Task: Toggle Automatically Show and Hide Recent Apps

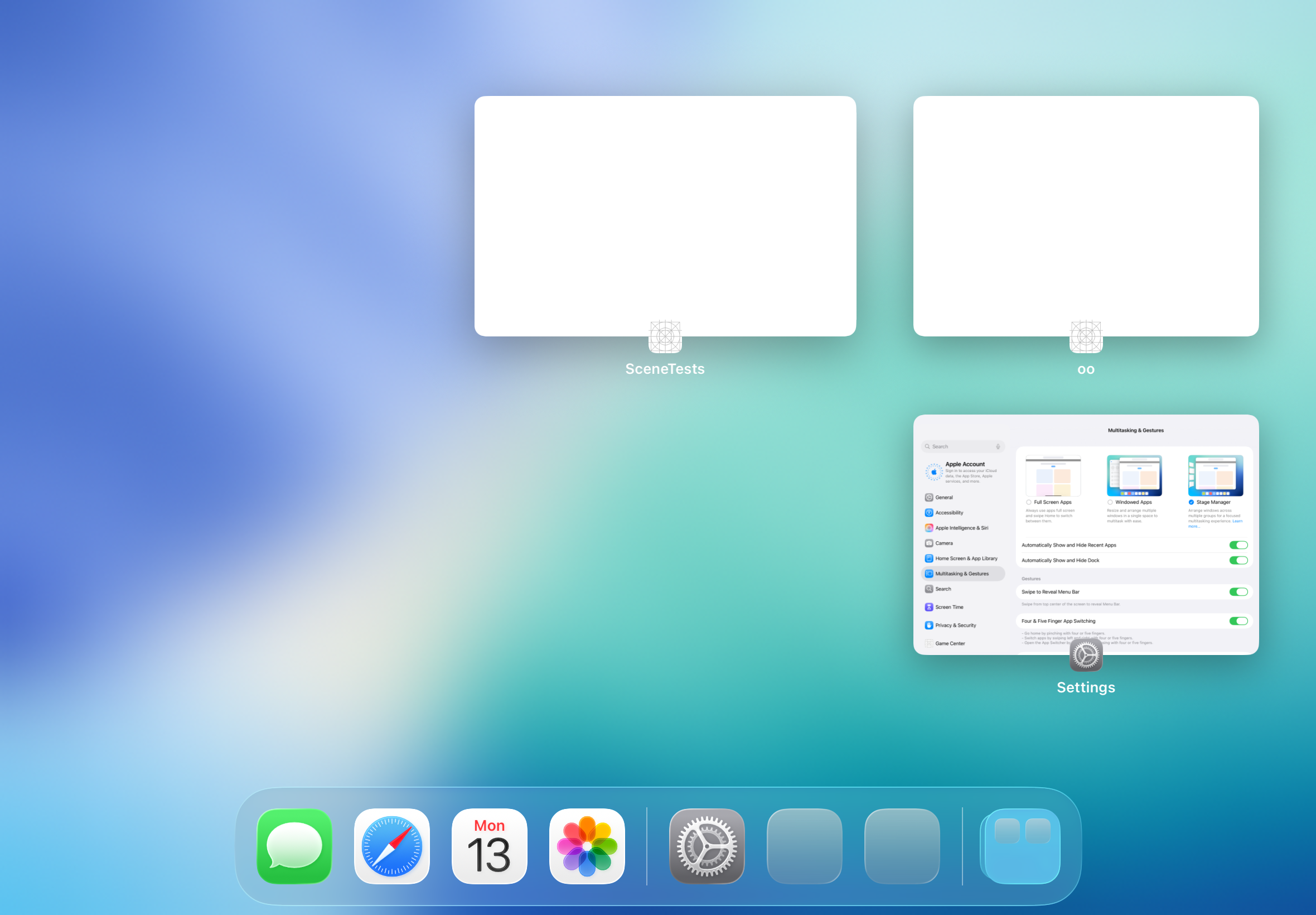Action: (x=1237, y=545)
